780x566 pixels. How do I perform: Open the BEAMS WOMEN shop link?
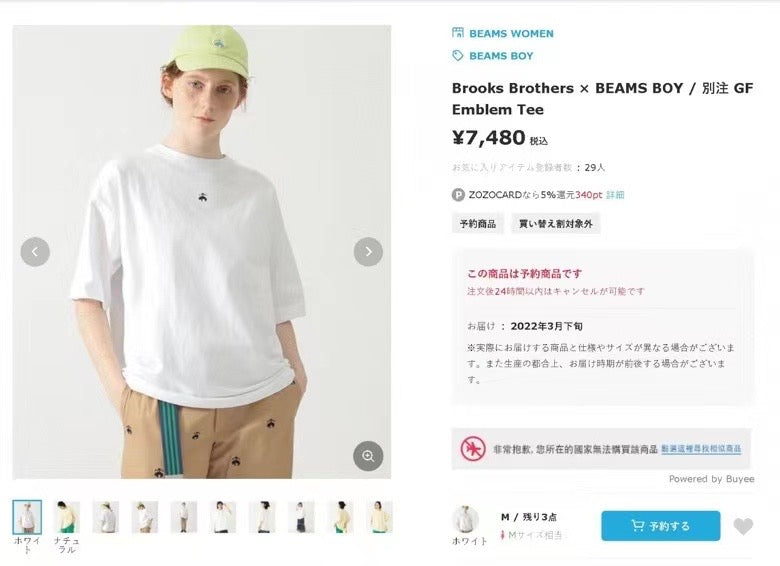511,33
